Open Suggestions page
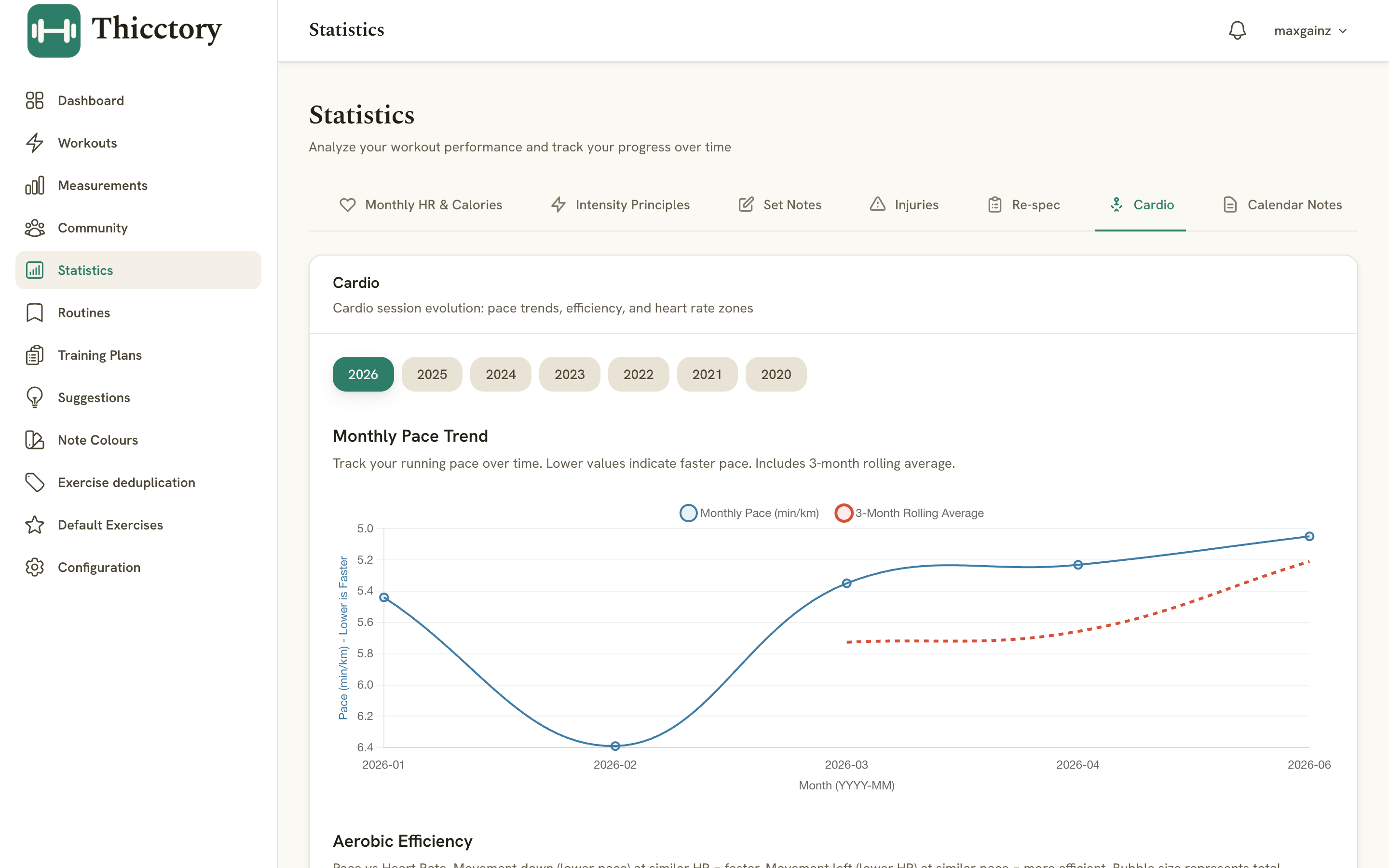Image resolution: width=1389 pixels, height=868 pixels. [138, 397]
